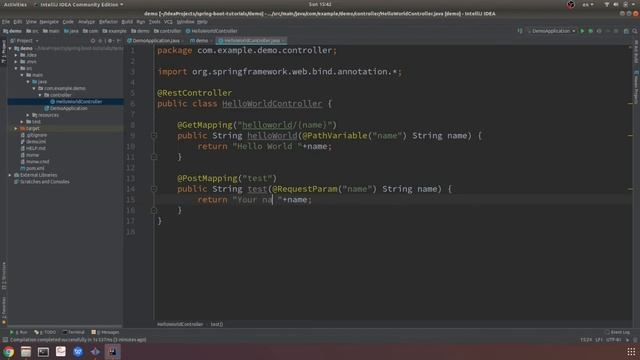Open the Structure tool window stripe
The width and height of the screenshot is (640, 360).
click(x=4, y=276)
